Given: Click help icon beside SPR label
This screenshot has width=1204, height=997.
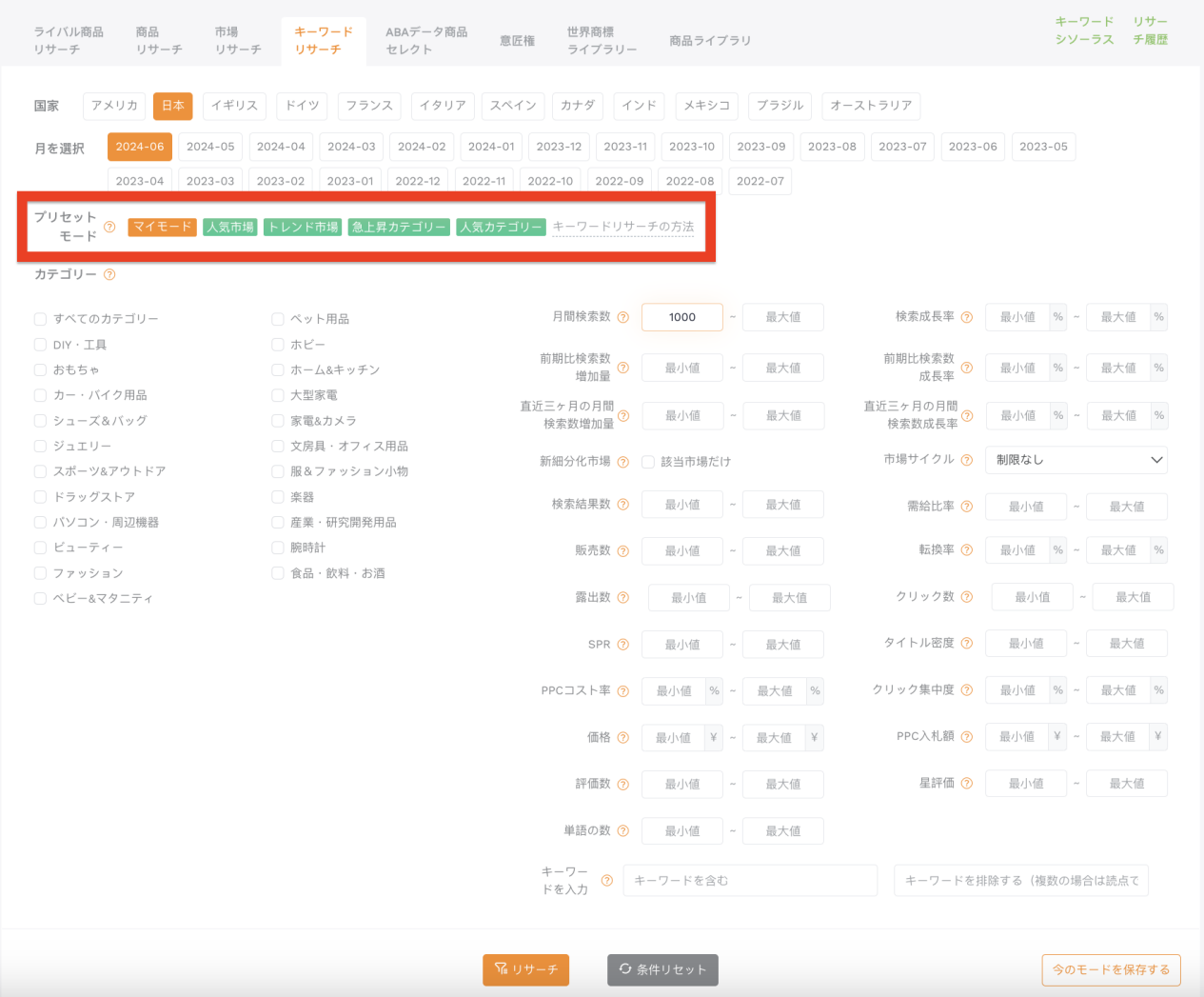Looking at the screenshot, I should point(623,645).
